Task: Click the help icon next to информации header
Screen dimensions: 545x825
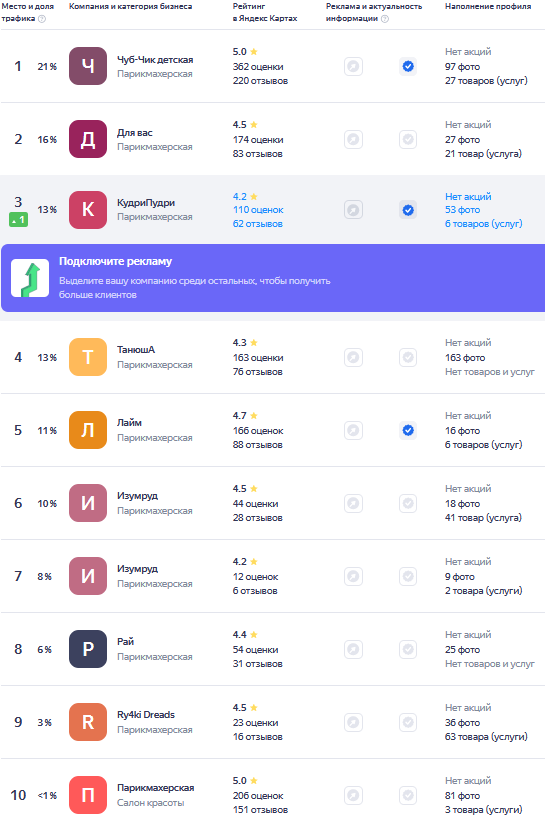Action: click(385, 19)
